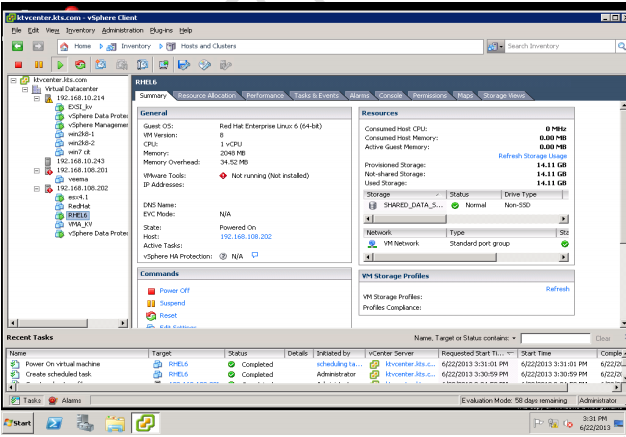Switch to the Performance tab
This screenshot has height=437, width=626.
click(x=265, y=95)
